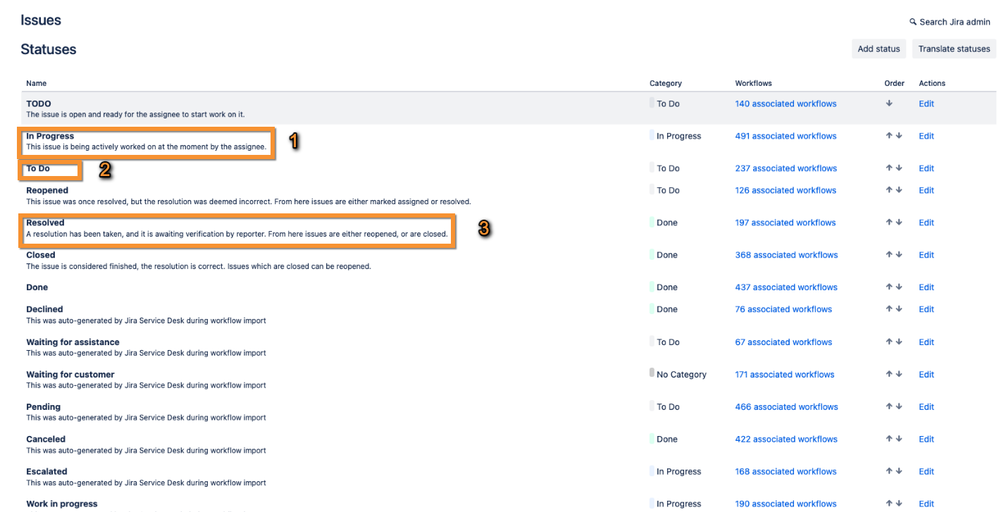Open 368 associated workflows for Closed
Screen dimensions: 999x512
786,255
